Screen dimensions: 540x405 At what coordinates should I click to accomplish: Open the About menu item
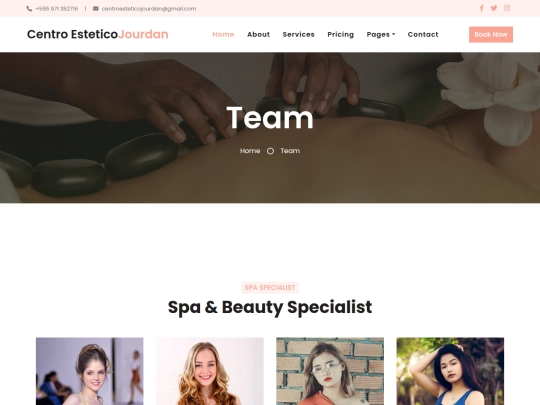258,34
